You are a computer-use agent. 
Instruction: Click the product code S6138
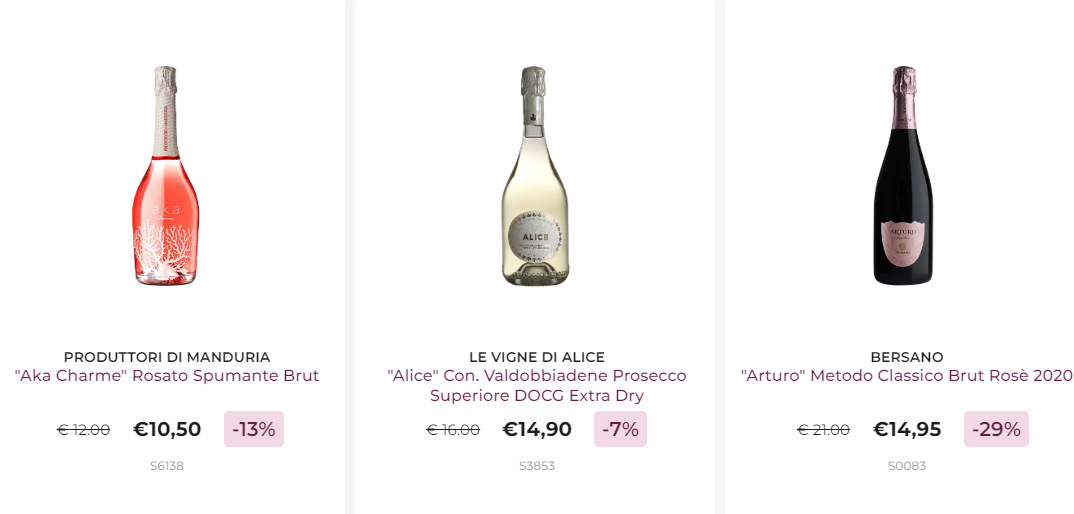(x=167, y=466)
